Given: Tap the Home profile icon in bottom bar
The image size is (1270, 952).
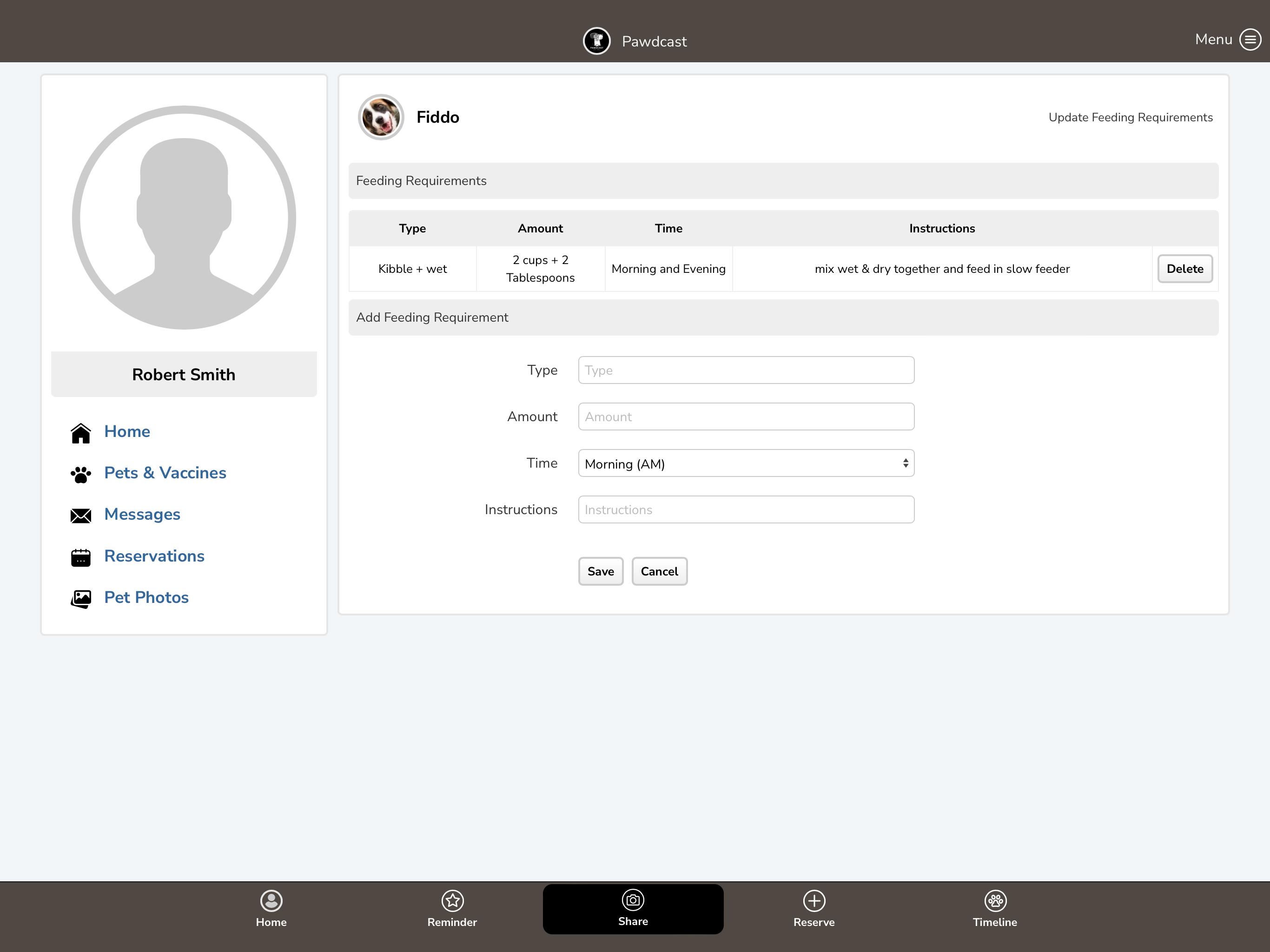Looking at the screenshot, I should coord(271,900).
